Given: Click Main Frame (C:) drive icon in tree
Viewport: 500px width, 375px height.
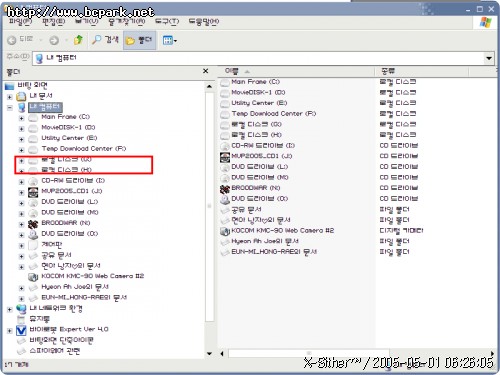Looking at the screenshot, I should (x=33, y=118).
